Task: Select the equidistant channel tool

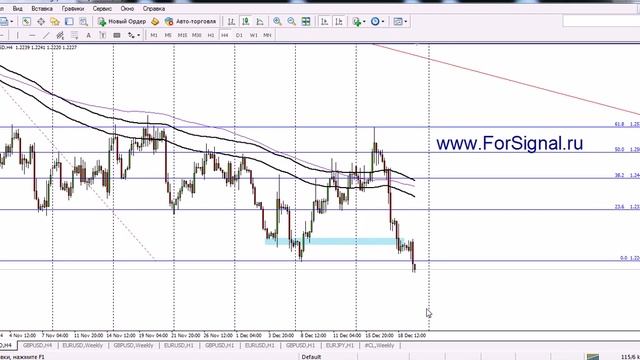Action: 60,36
